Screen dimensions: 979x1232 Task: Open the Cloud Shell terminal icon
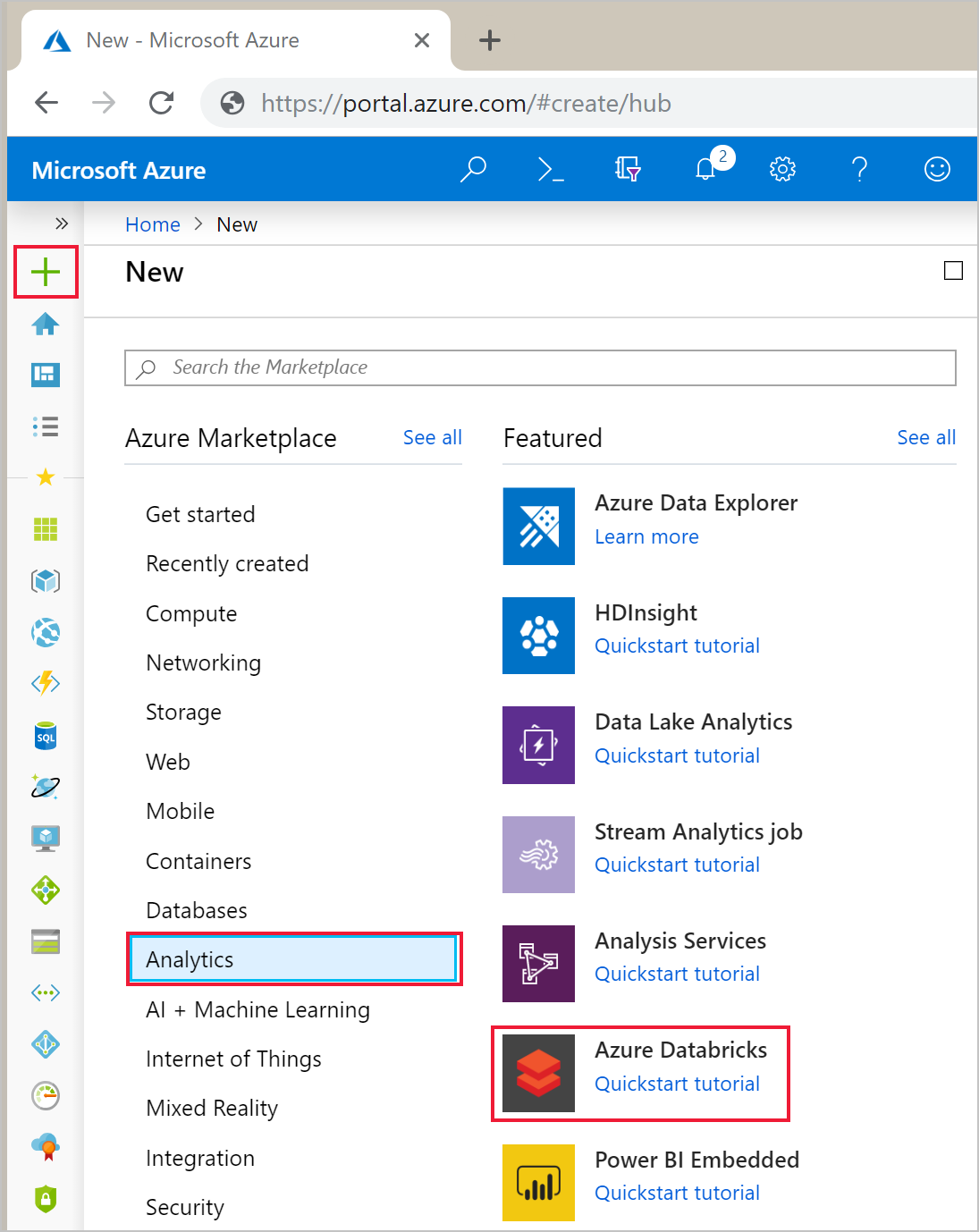(550, 169)
